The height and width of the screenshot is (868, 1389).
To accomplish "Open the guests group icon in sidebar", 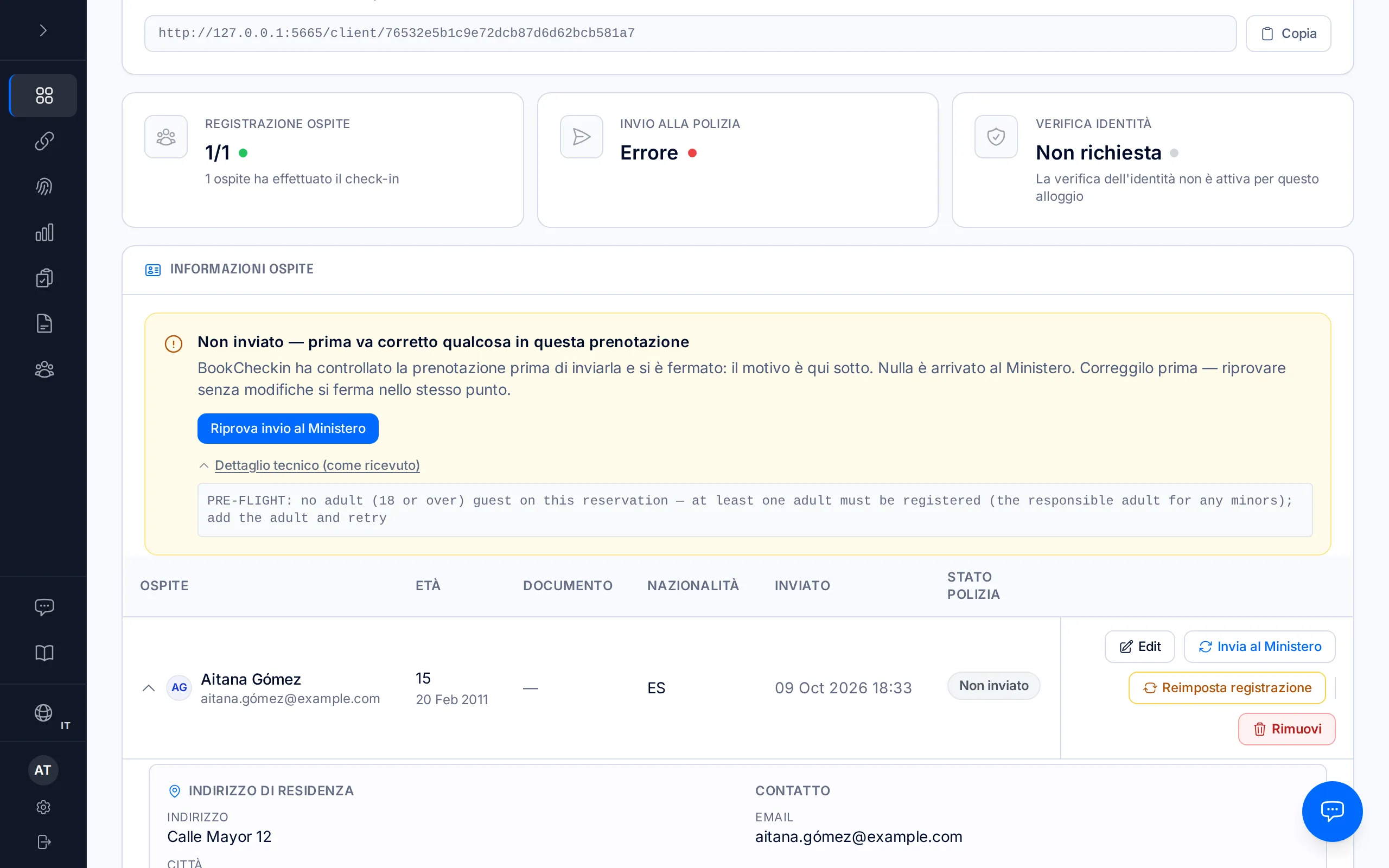I will click(43, 369).
